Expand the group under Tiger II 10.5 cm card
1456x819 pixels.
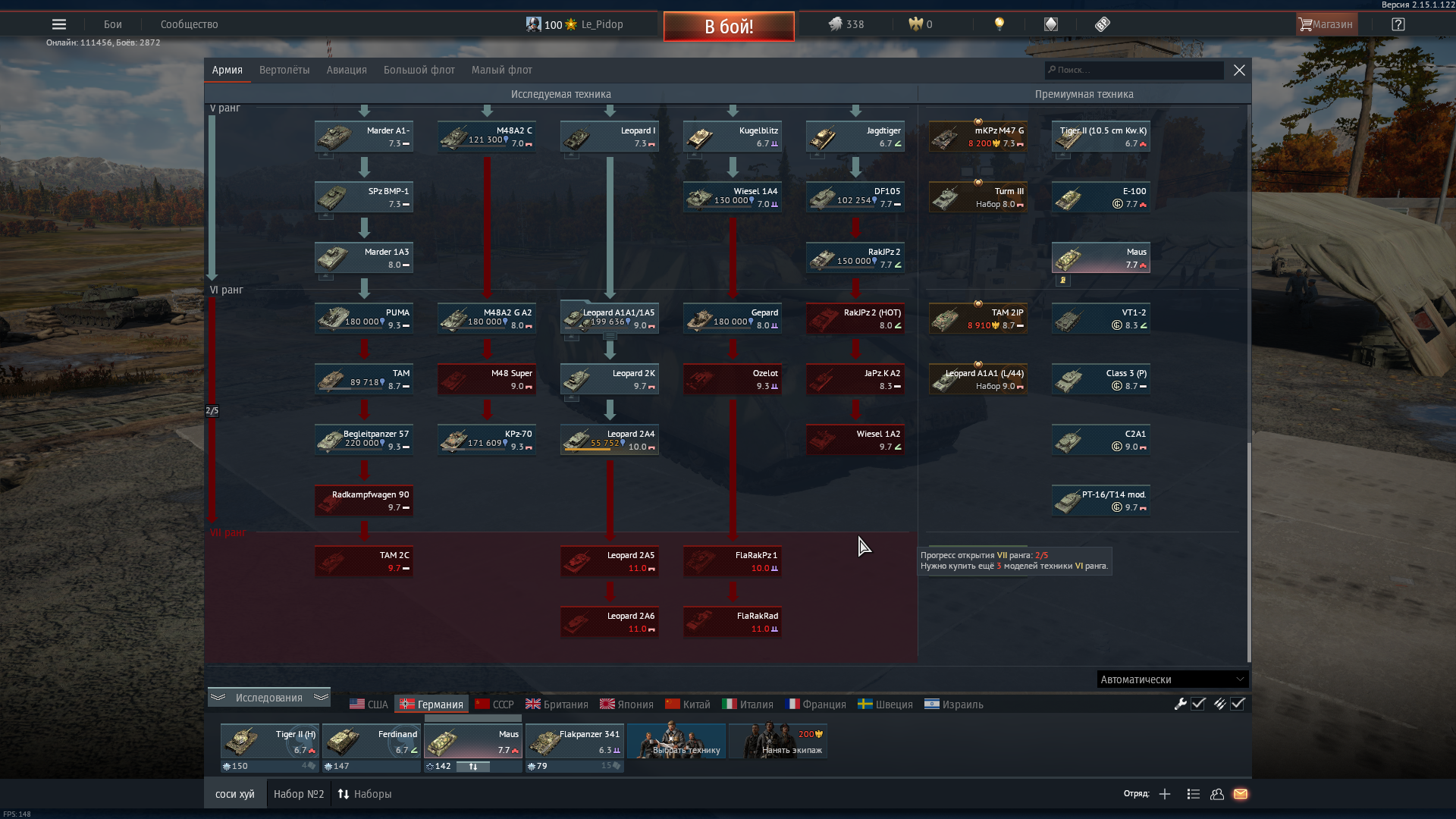click(1062, 155)
